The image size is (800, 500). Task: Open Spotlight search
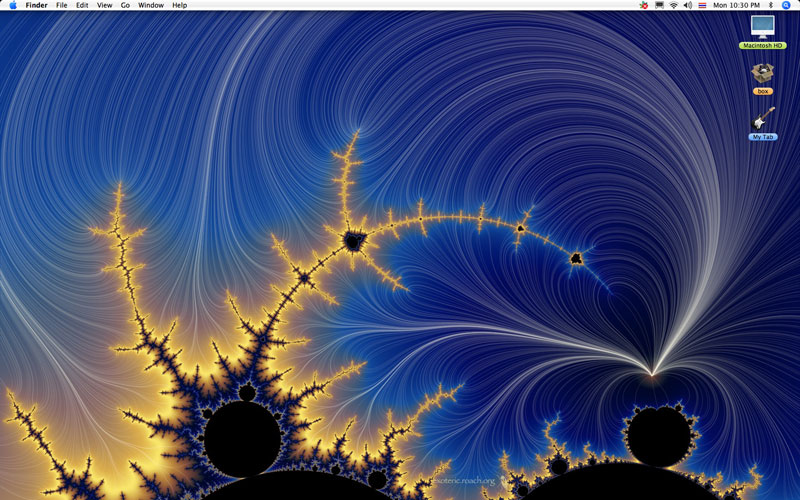pos(786,5)
